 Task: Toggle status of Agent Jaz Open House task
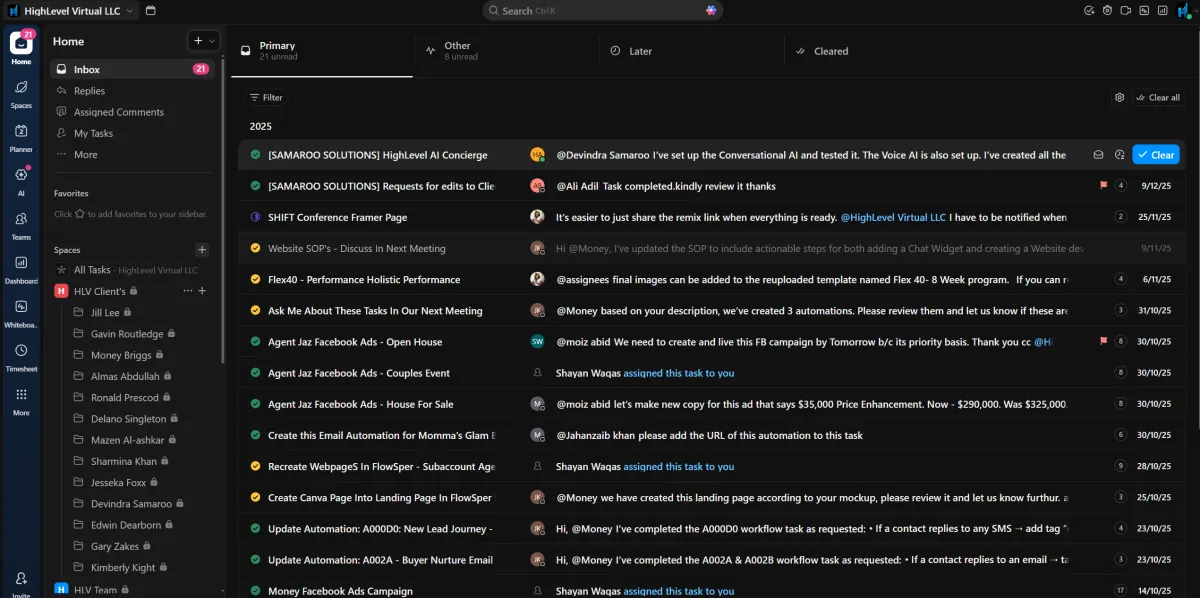[x=255, y=342]
